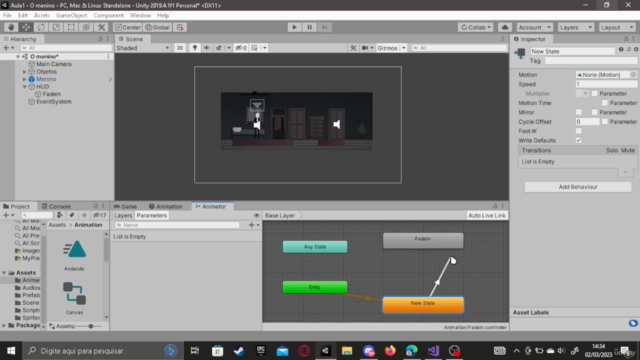Open Steam from the taskbar
640x360 pixels.
pyautogui.click(x=239, y=351)
